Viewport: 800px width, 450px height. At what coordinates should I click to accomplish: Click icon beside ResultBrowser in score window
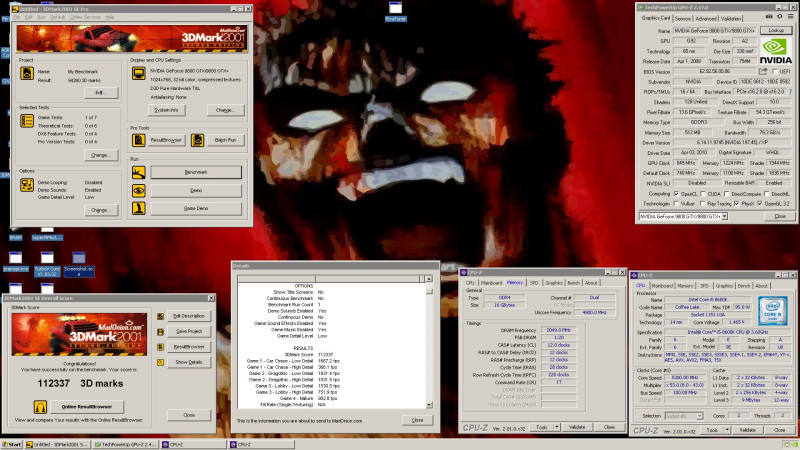point(160,347)
